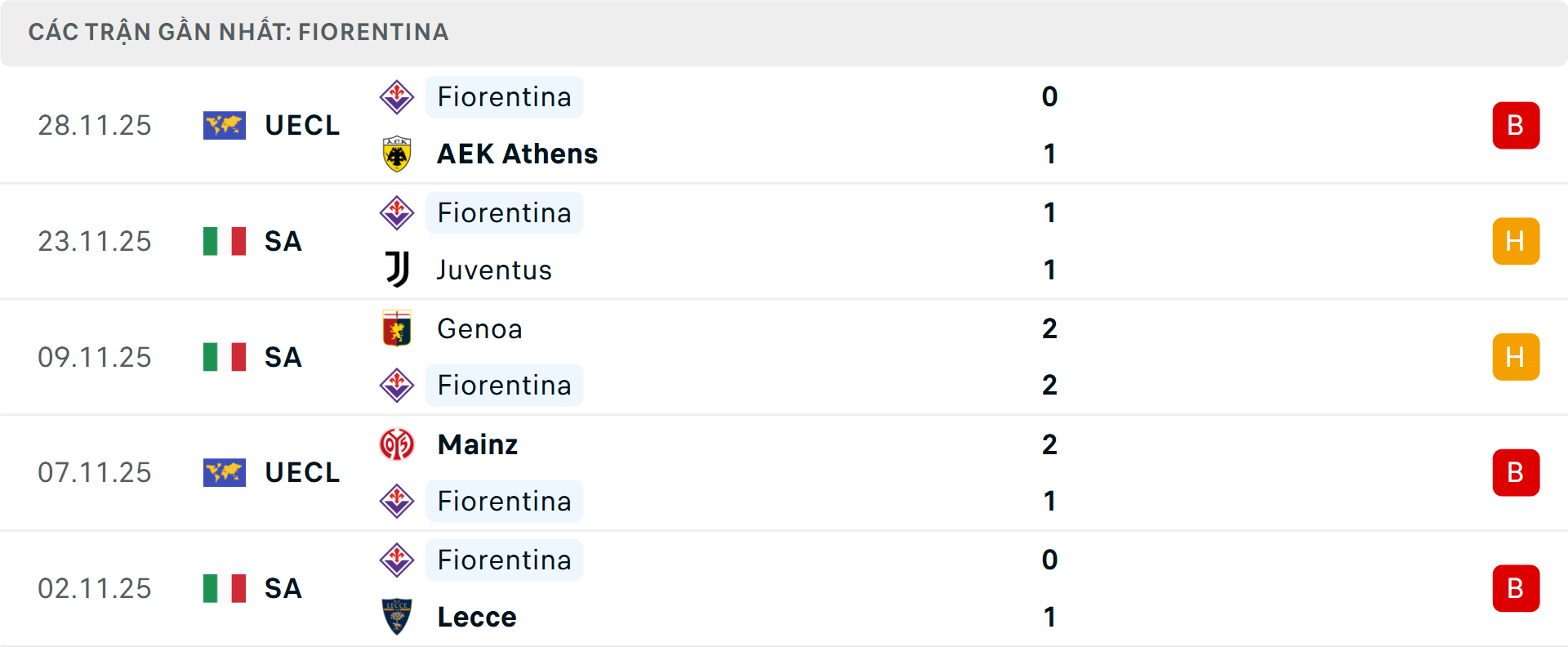Viewport: 1568px width, 647px height.
Task: Select the Mainz club logo icon
Action: tap(398, 445)
